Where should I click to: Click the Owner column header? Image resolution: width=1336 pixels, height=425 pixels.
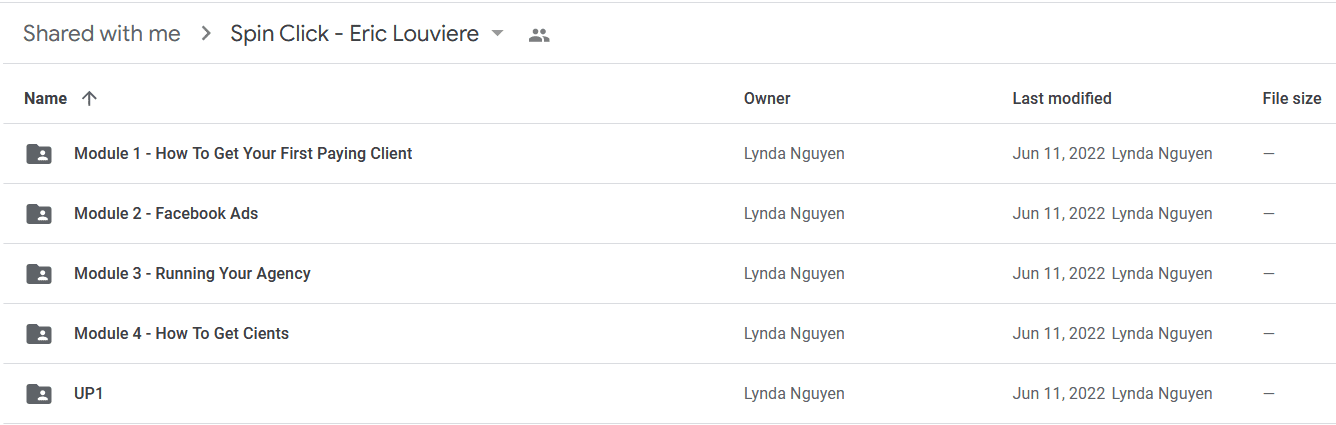point(767,98)
